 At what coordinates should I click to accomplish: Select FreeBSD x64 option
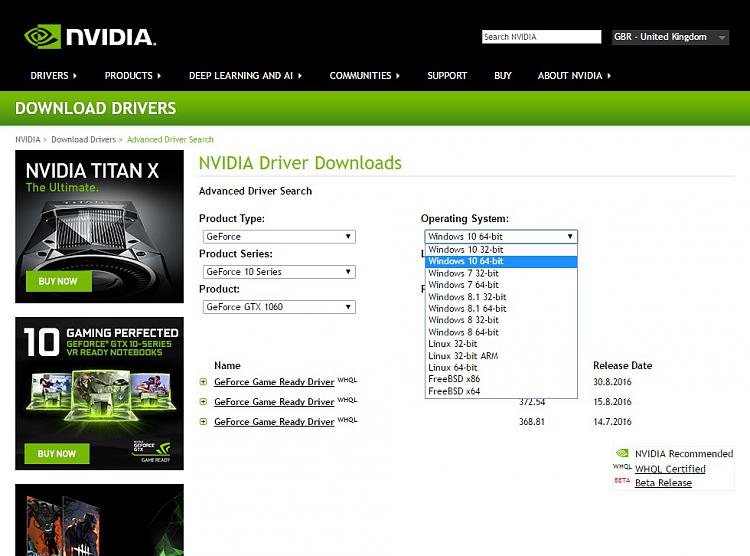pyautogui.click(x=501, y=391)
